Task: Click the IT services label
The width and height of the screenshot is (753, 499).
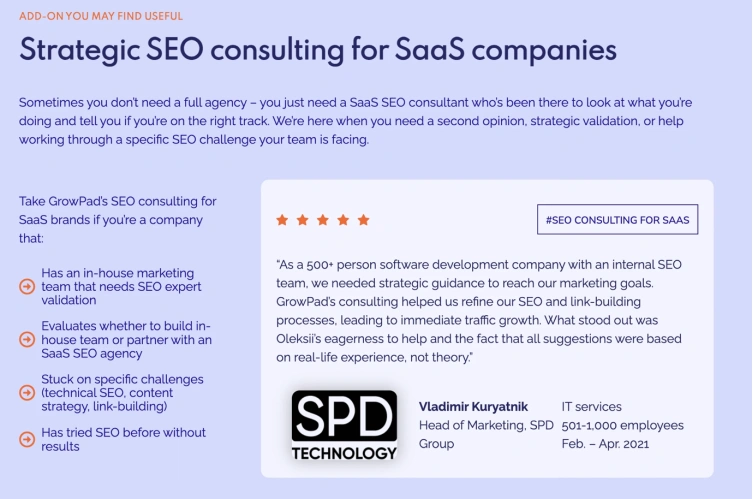Action: (592, 407)
